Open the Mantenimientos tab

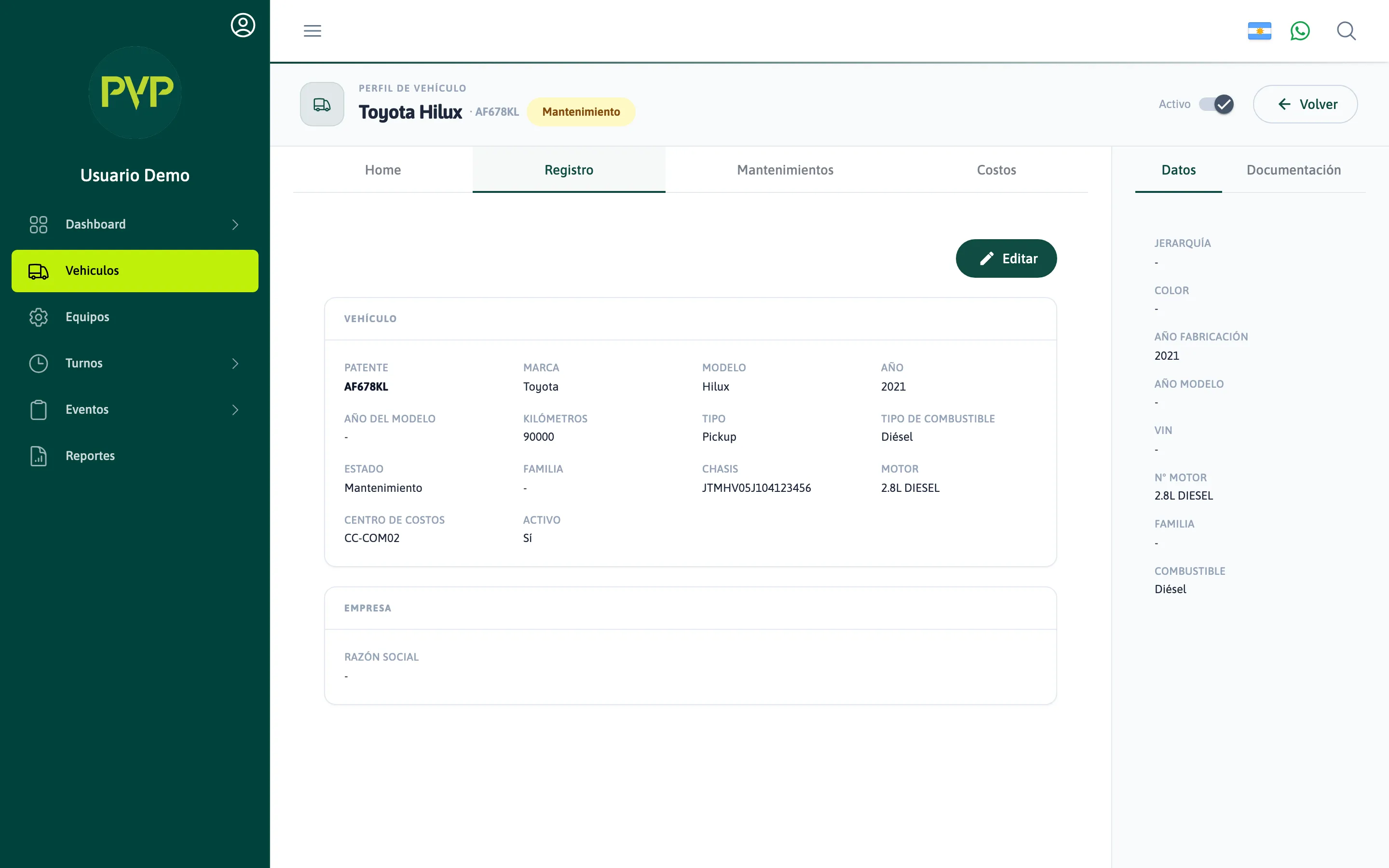click(785, 170)
